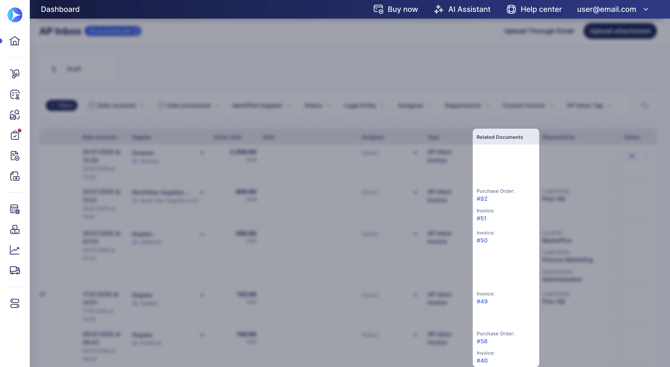Viewport: 670px width, 367px height.
Task: Open the Help center
Action: click(534, 9)
